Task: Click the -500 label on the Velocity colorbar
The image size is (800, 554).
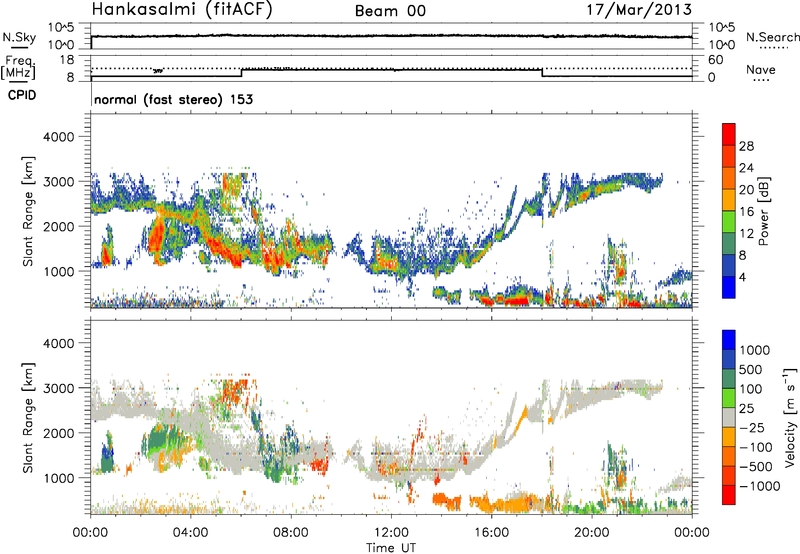Action: click(756, 466)
